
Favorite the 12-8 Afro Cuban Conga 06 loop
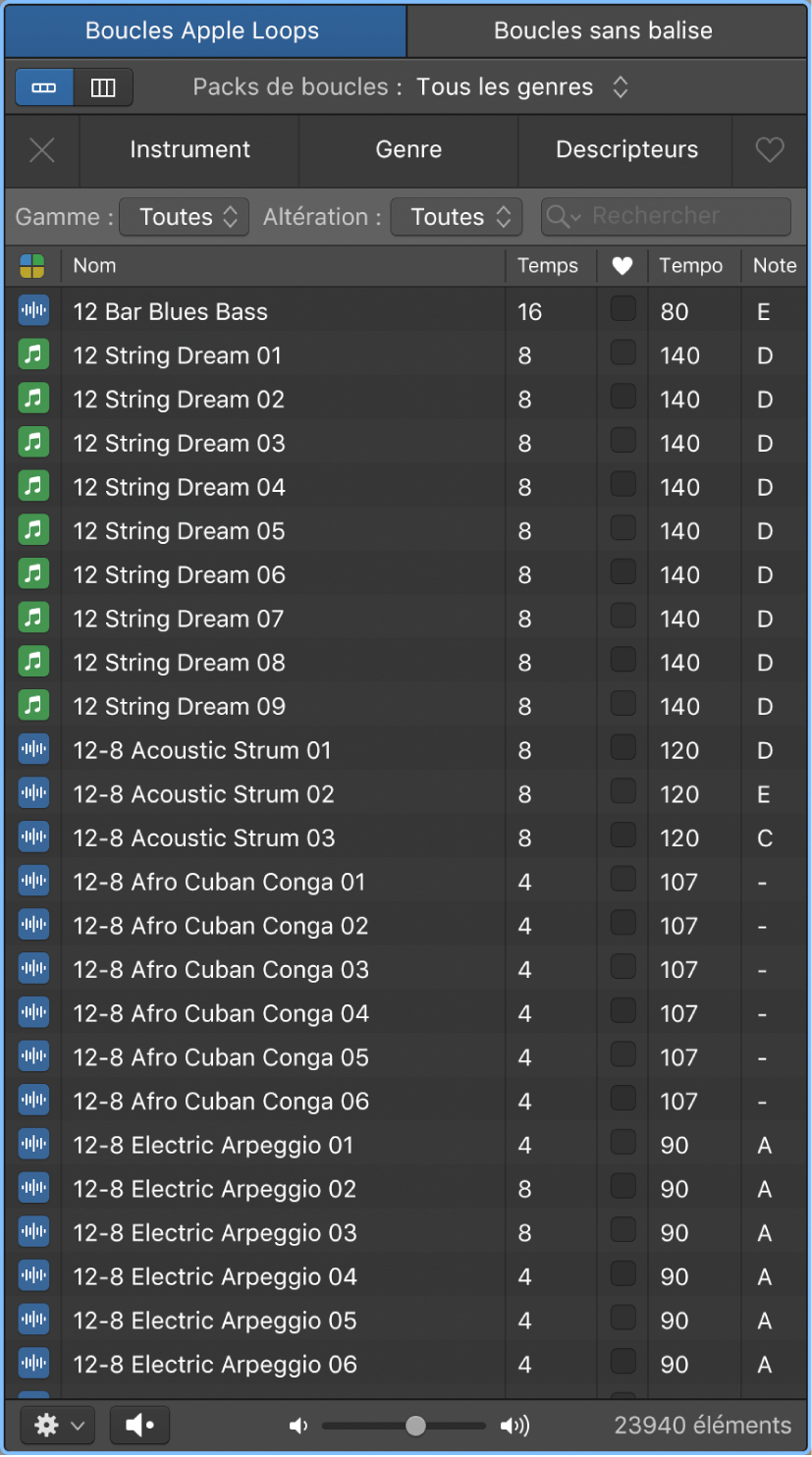click(623, 1099)
